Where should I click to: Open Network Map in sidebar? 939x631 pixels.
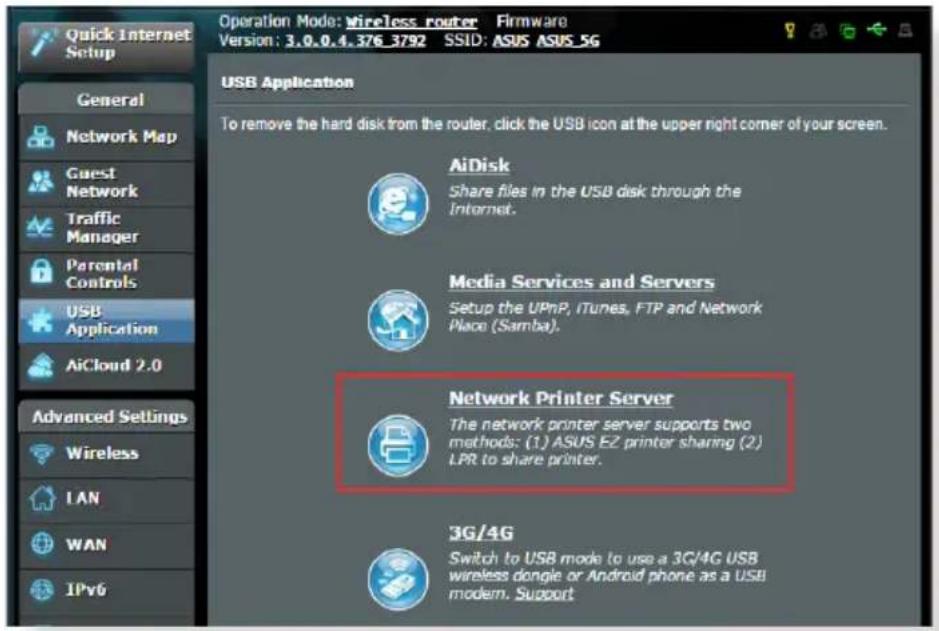107,137
